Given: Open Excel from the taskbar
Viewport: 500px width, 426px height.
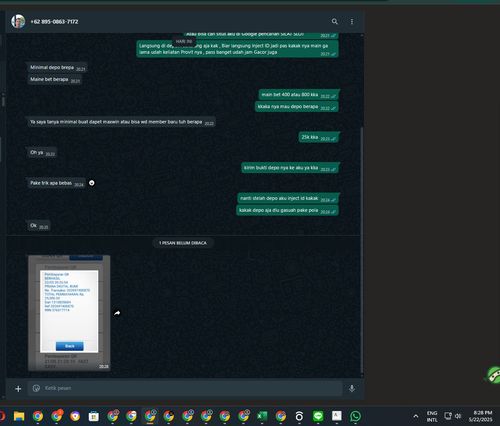Looking at the screenshot, I should coord(262,416).
